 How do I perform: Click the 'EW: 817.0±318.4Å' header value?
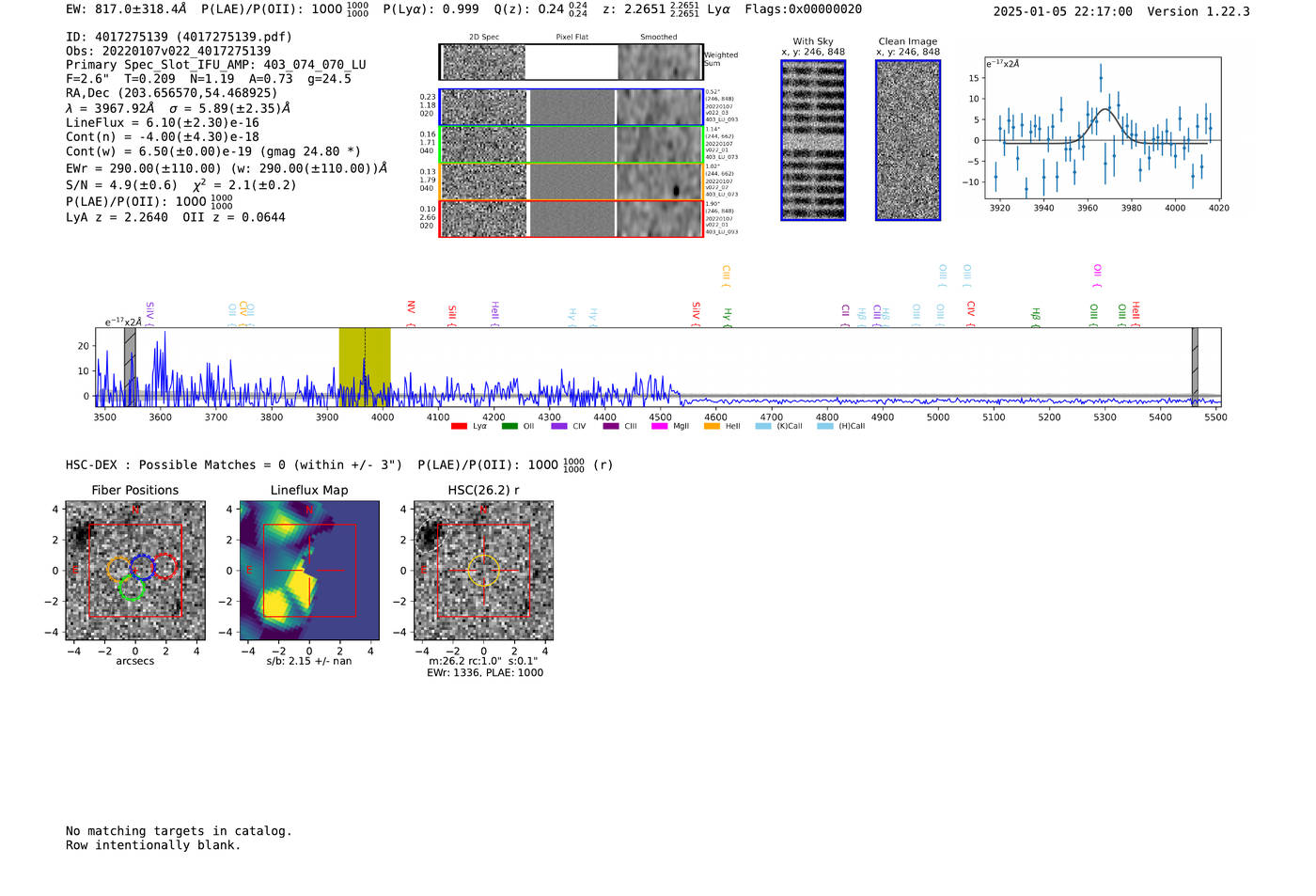click(126, 9)
